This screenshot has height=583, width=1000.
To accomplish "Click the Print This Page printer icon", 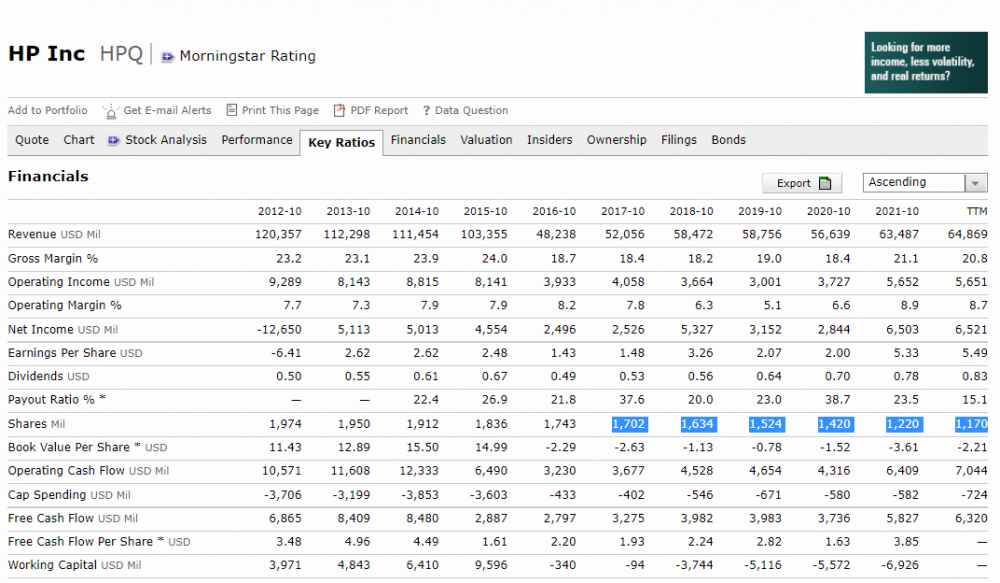I will [x=232, y=110].
